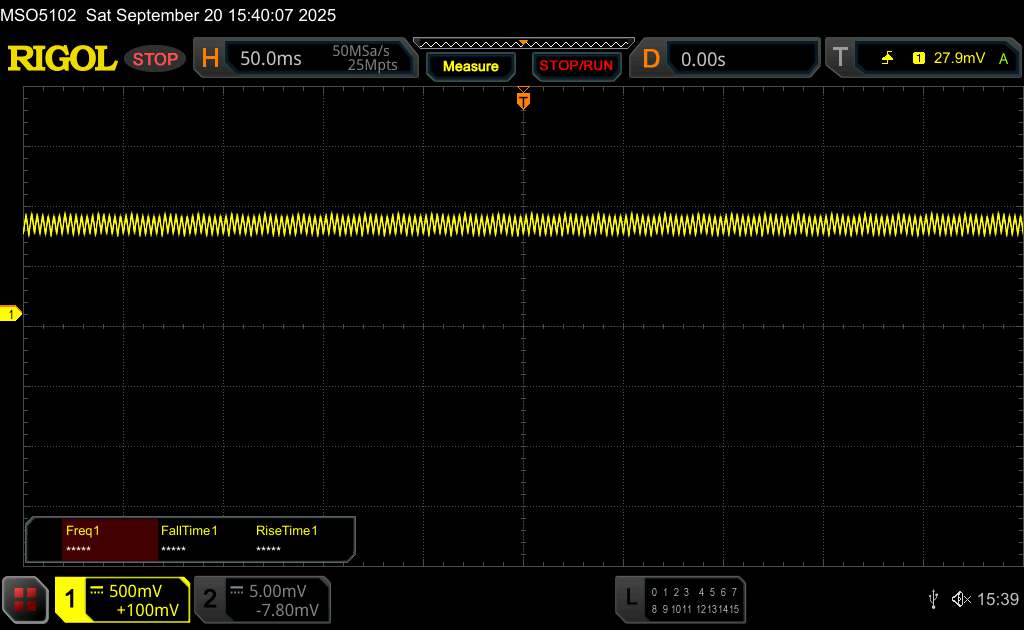1024x630 pixels.
Task: Toggle channel 1 using the yellow 1 badge
Action: click(x=71, y=599)
